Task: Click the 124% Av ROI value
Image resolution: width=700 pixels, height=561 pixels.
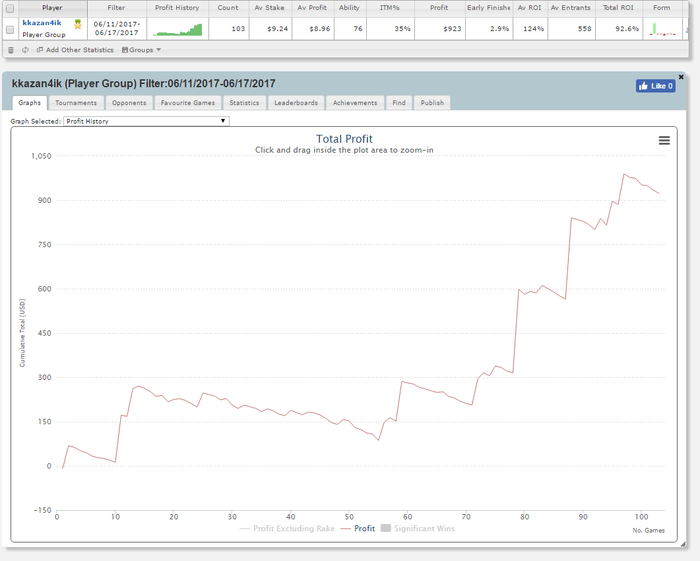Action: tap(533, 29)
